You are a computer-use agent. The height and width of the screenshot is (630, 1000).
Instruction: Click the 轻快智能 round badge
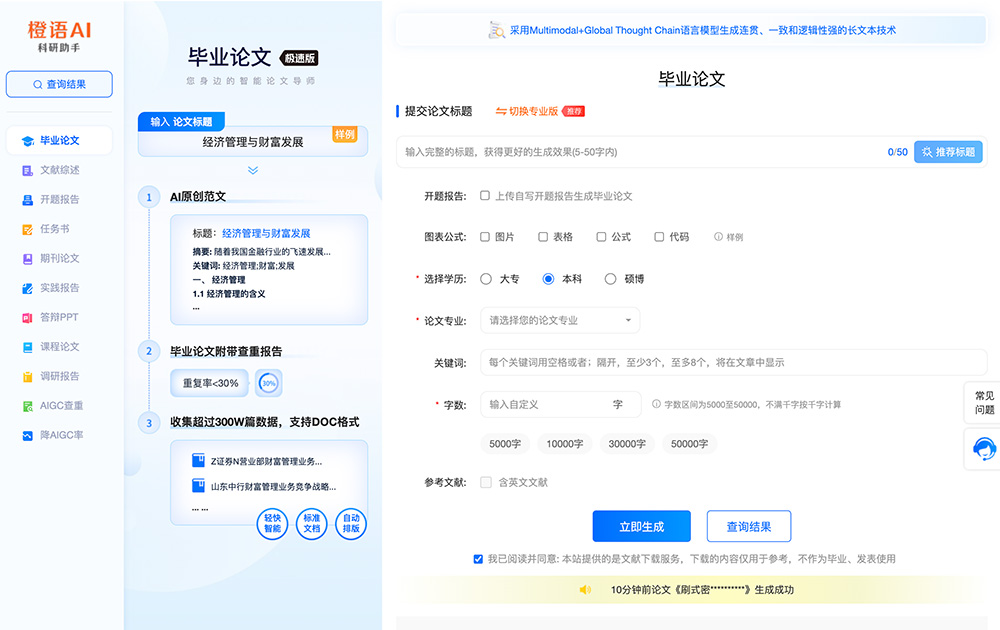pyautogui.click(x=272, y=524)
